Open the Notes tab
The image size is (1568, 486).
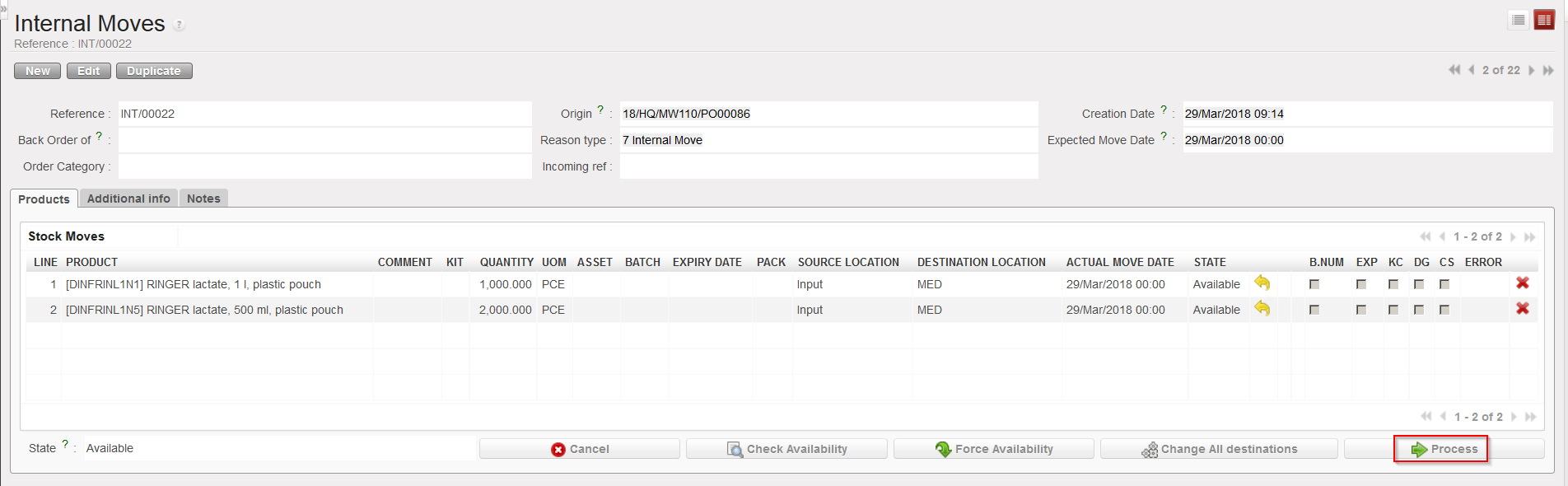pos(203,199)
